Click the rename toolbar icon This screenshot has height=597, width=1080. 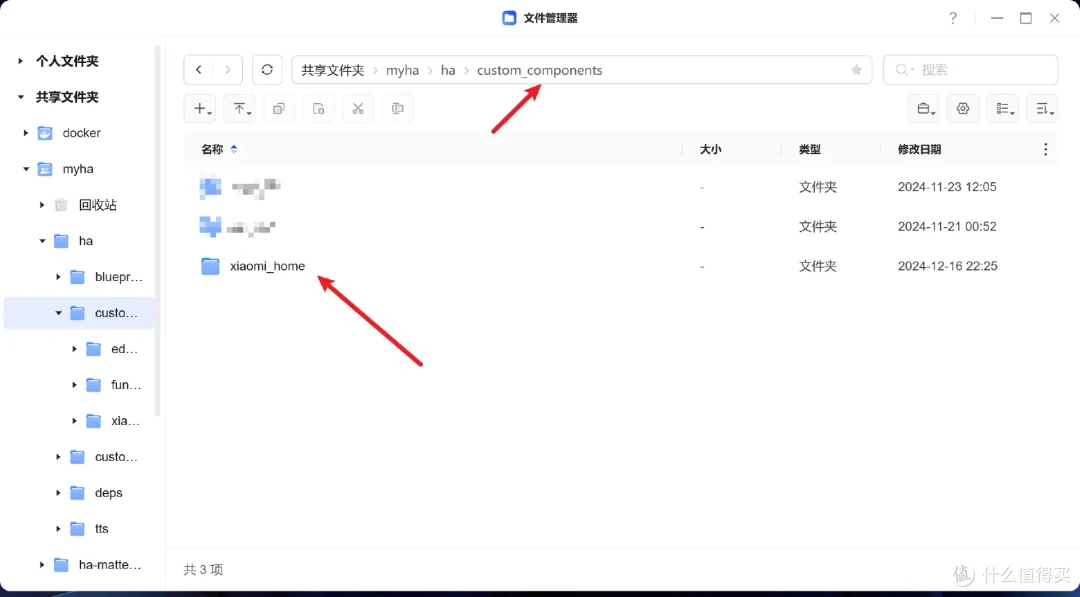pos(397,109)
